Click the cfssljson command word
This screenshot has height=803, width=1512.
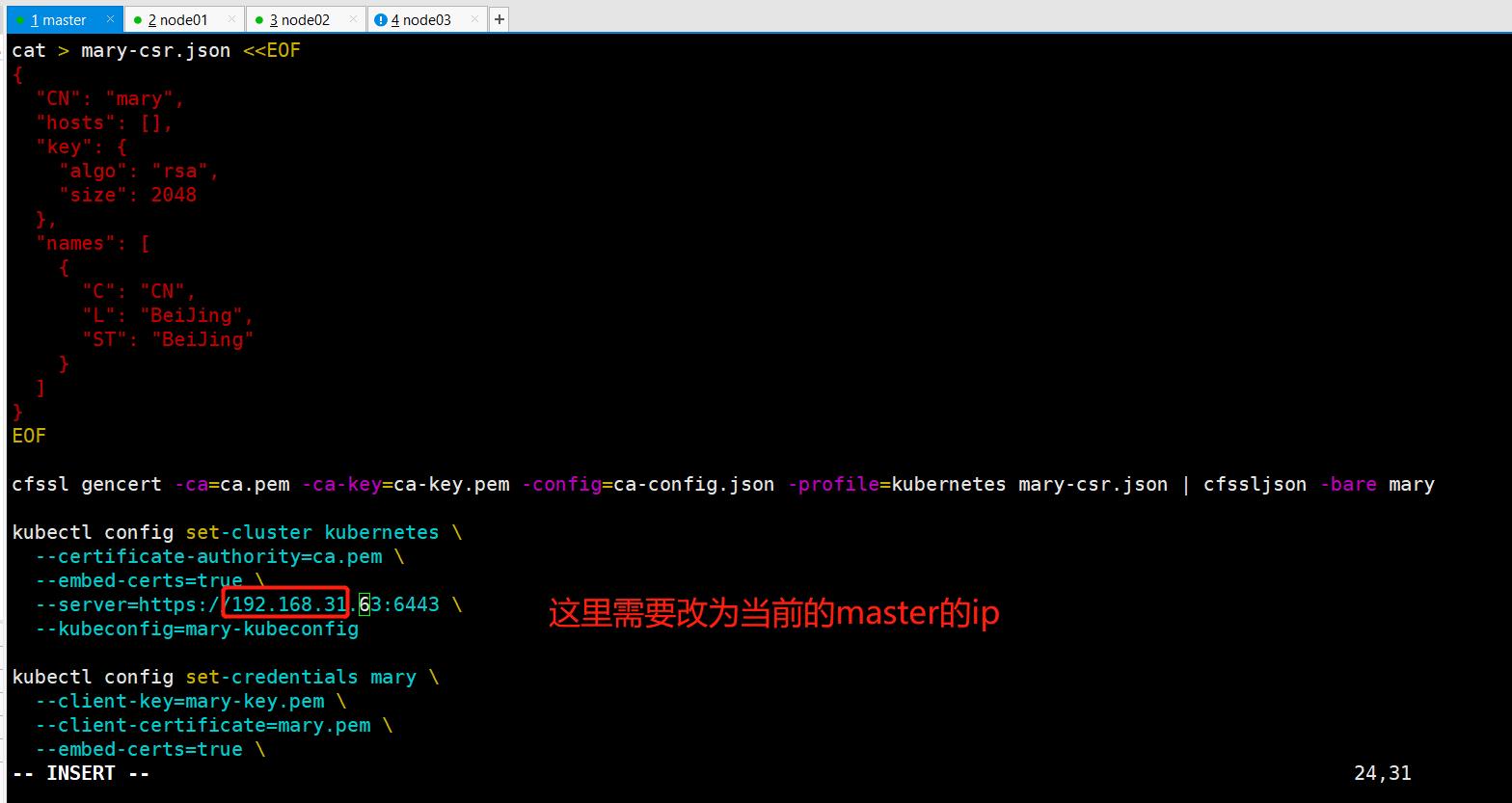pos(1255,484)
